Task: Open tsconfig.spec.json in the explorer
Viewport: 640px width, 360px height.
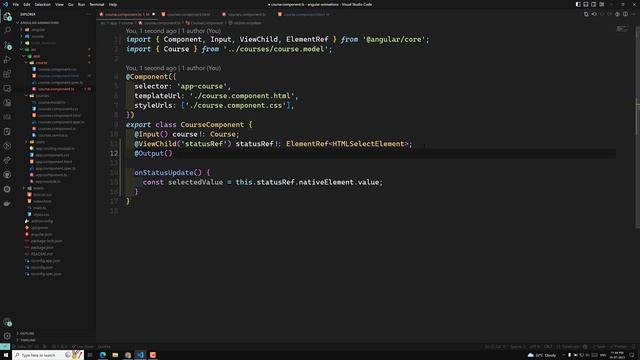Action: click(x=46, y=274)
